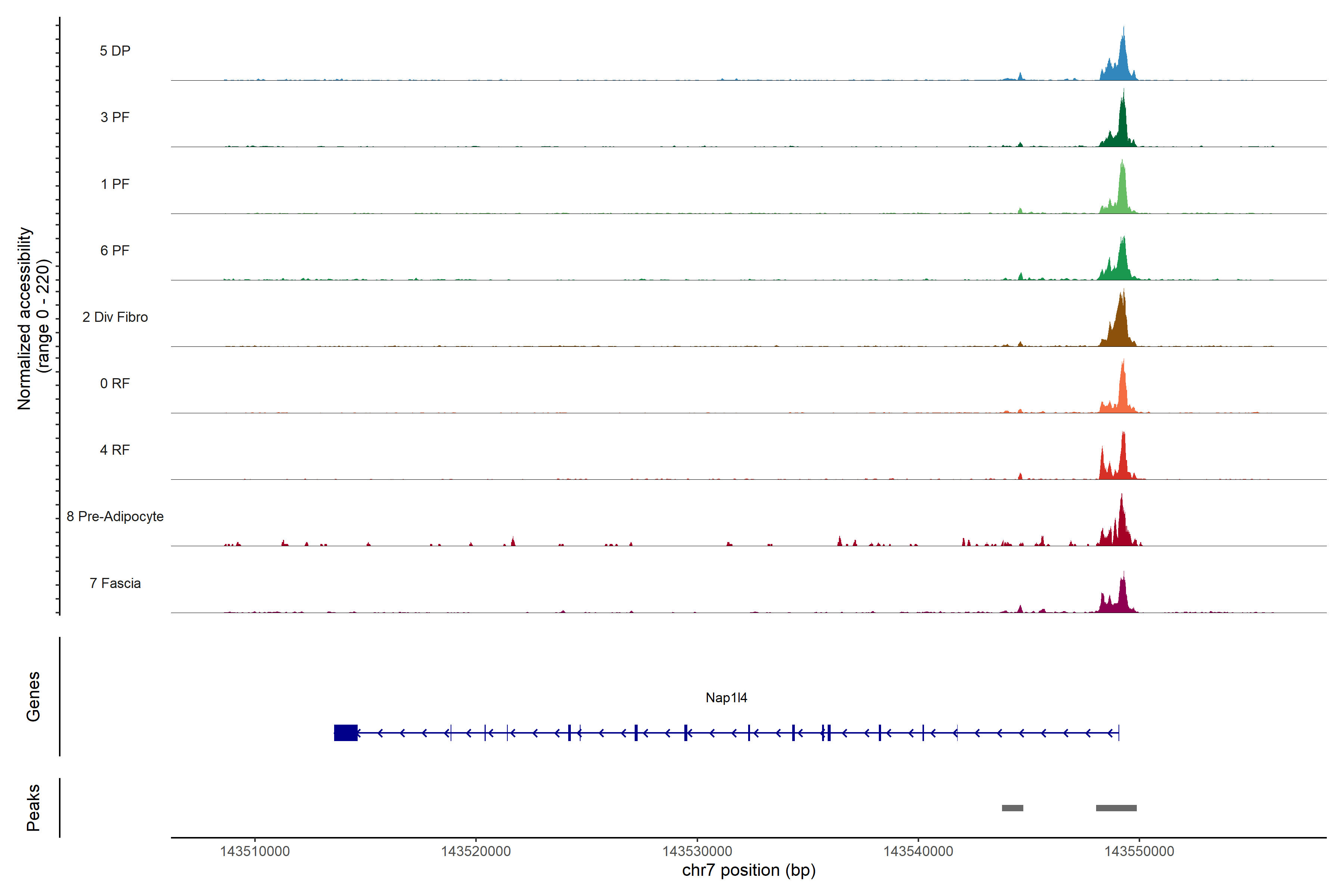Click the Nap1l4 gene name label
The height and width of the screenshot is (896, 1344).
coord(726,698)
